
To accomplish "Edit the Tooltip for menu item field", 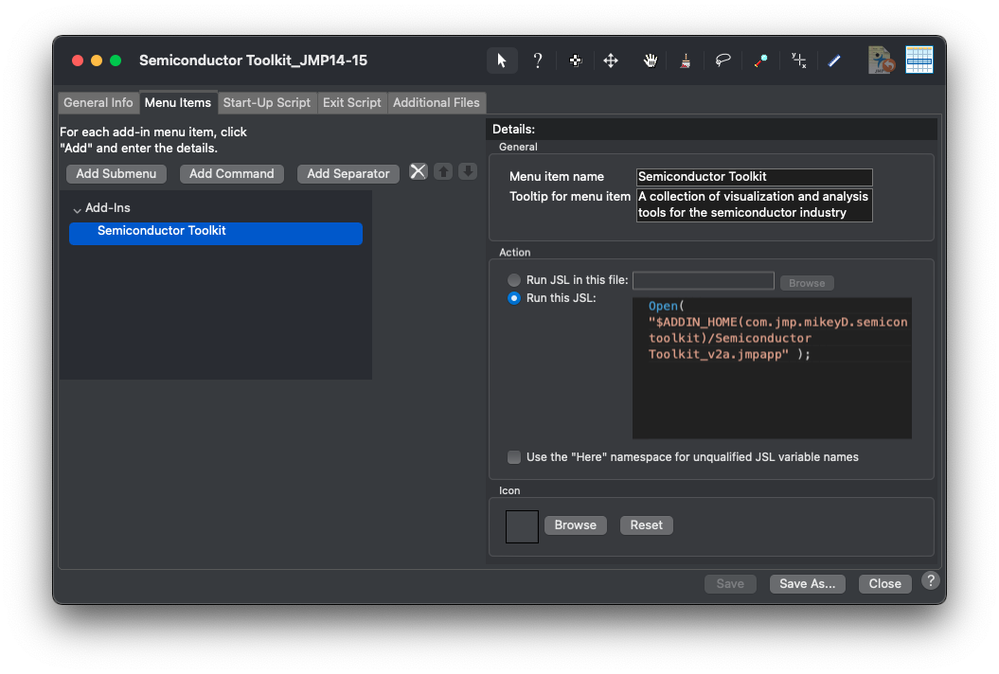I will pyautogui.click(x=754, y=204).
